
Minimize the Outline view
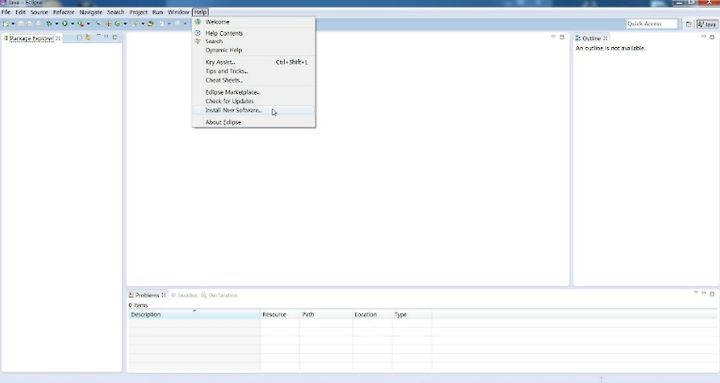click(x=703, y=37)
